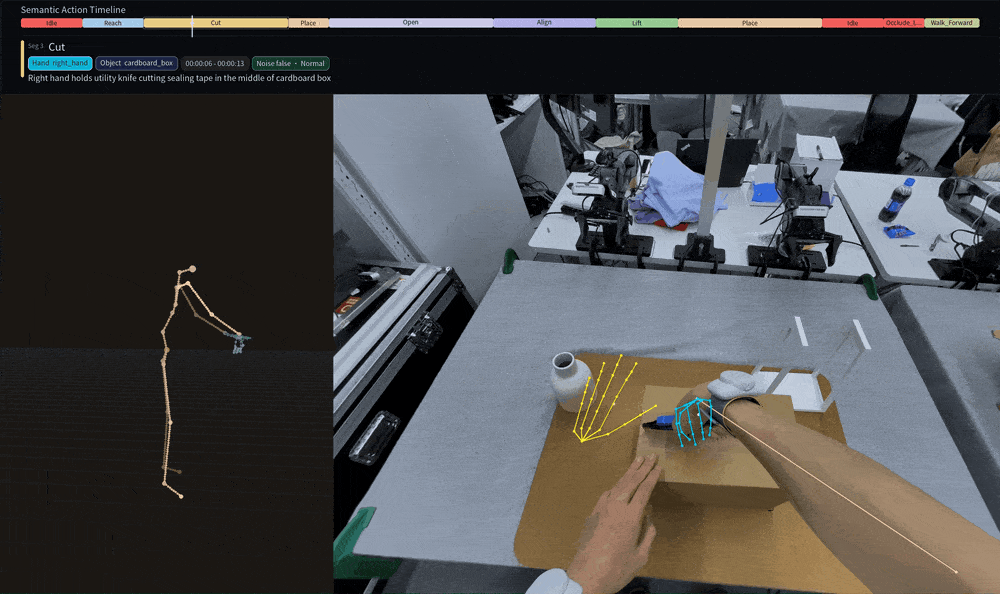
Task: Jump to the Reach segment in the timeline
Action: 113,23
